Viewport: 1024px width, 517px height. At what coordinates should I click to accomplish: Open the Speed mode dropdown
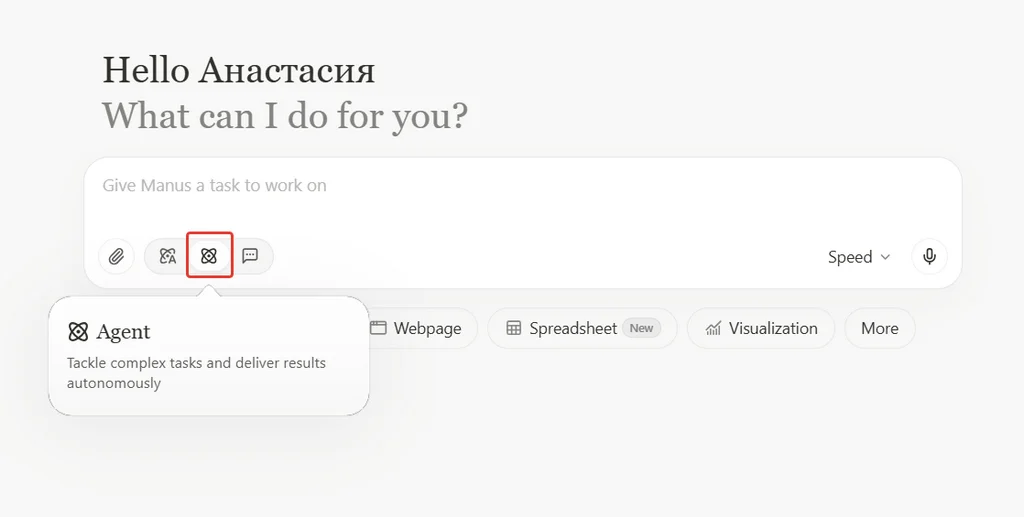[x=857, y=257]
